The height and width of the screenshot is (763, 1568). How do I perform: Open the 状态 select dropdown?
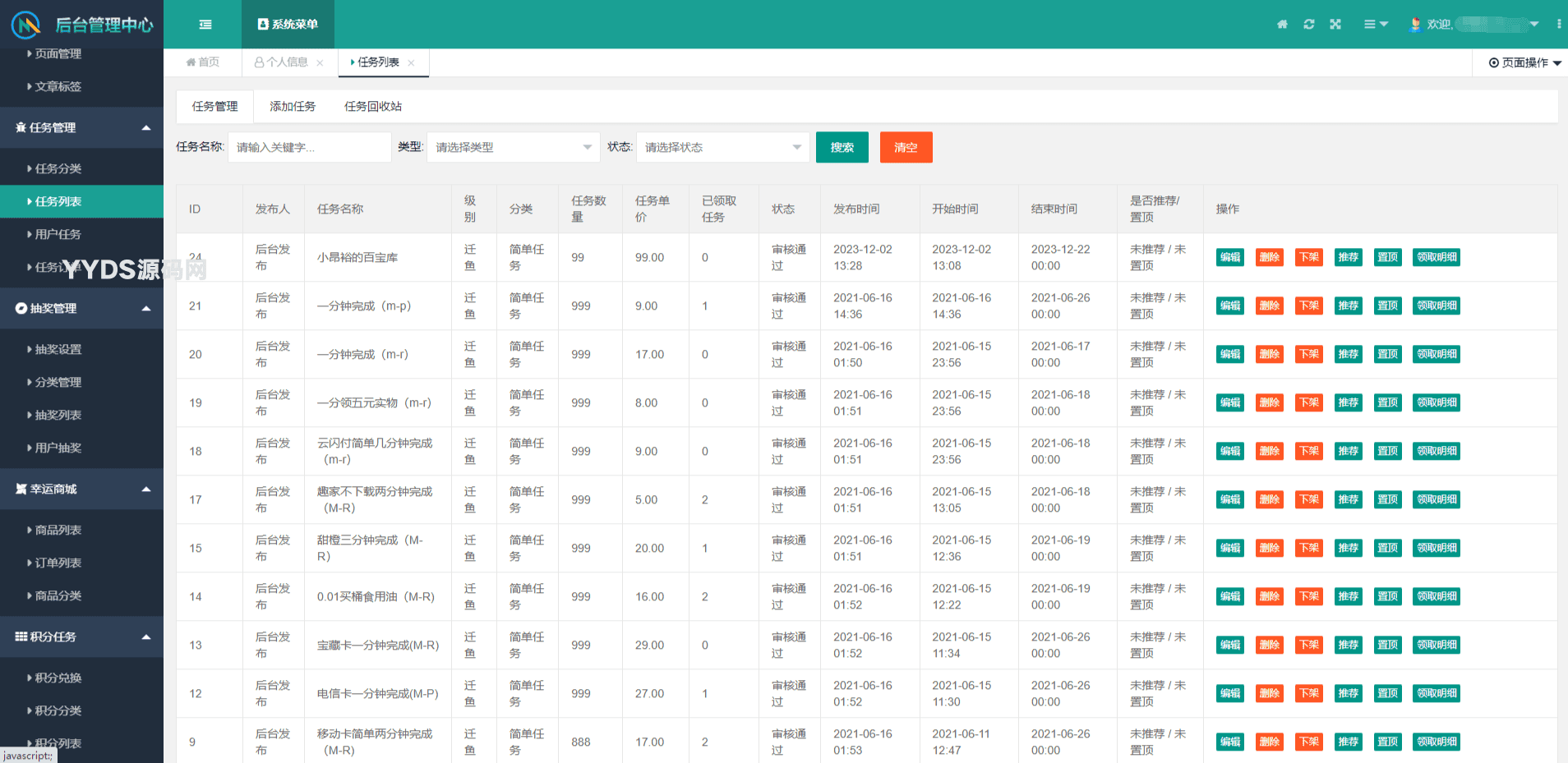(x=723, y=148)
